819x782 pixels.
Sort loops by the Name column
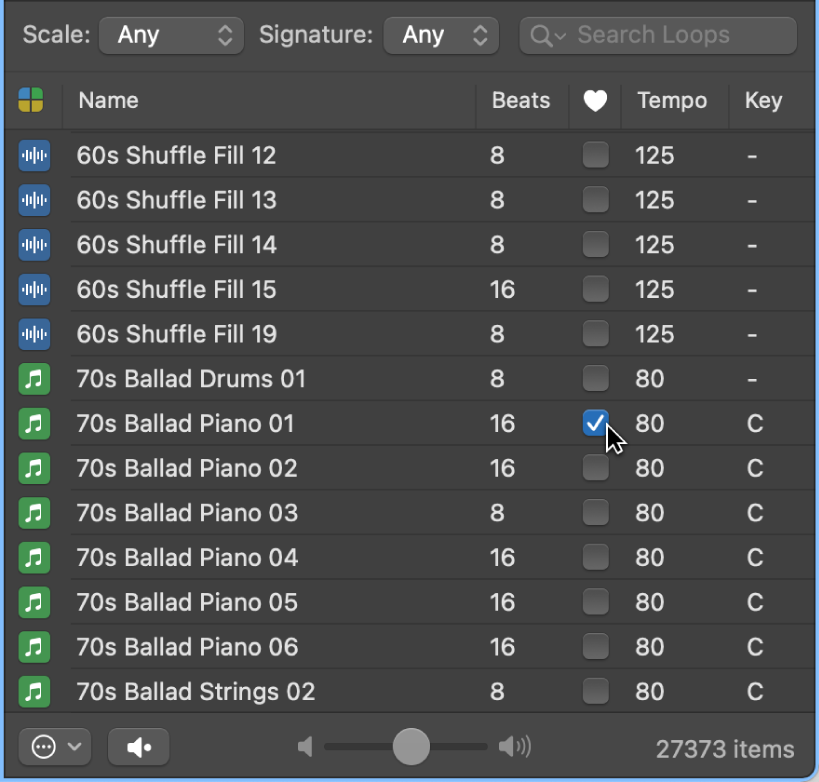click(109, 100)
